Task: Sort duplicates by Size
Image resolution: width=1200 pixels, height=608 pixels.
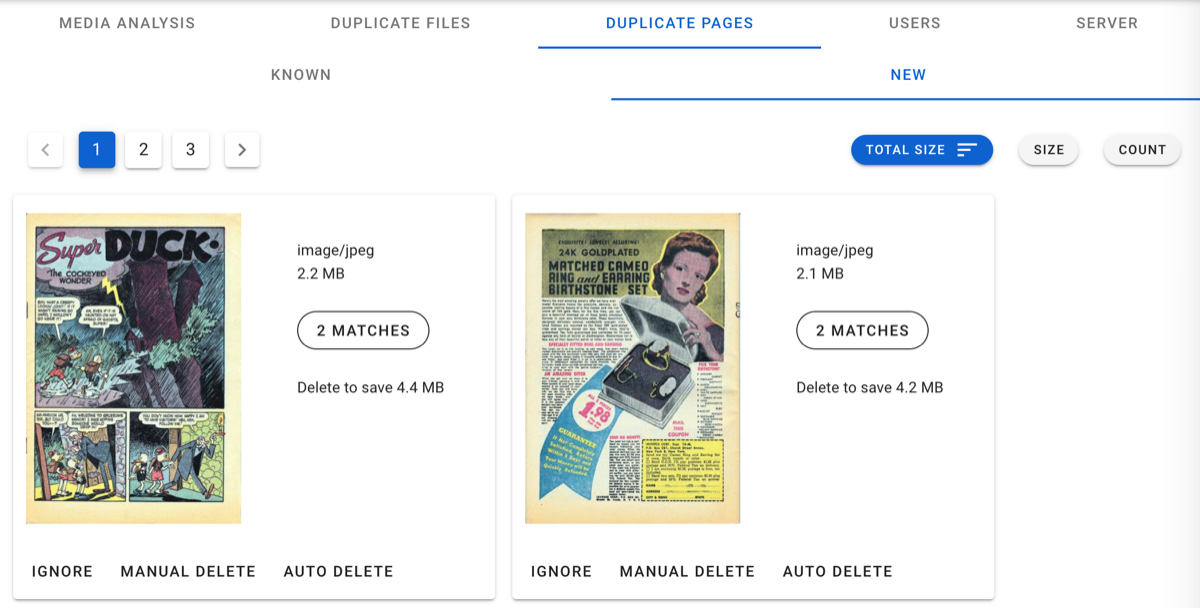Action: 1047,149
